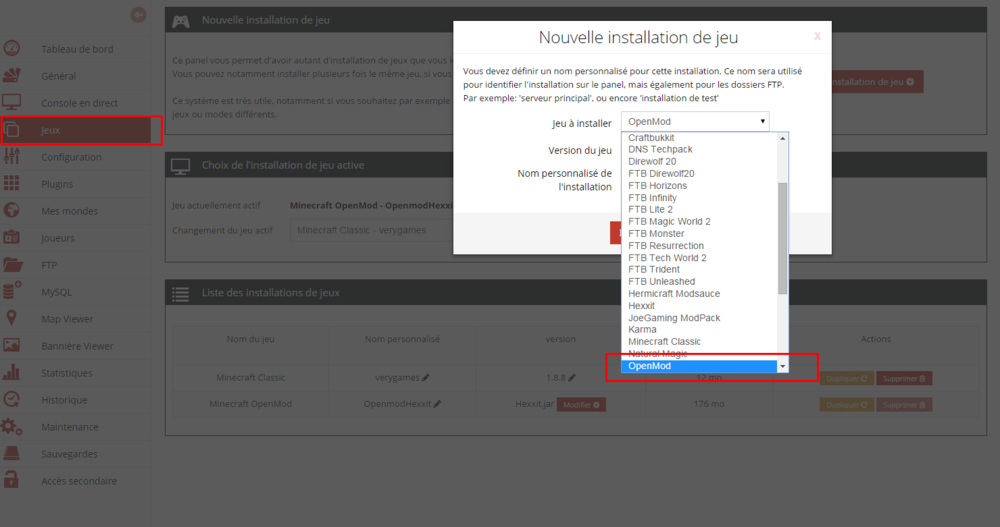This screenshot has width=1000, height=527.
Task: Select OpenMod in the game list
Action: 700,366
